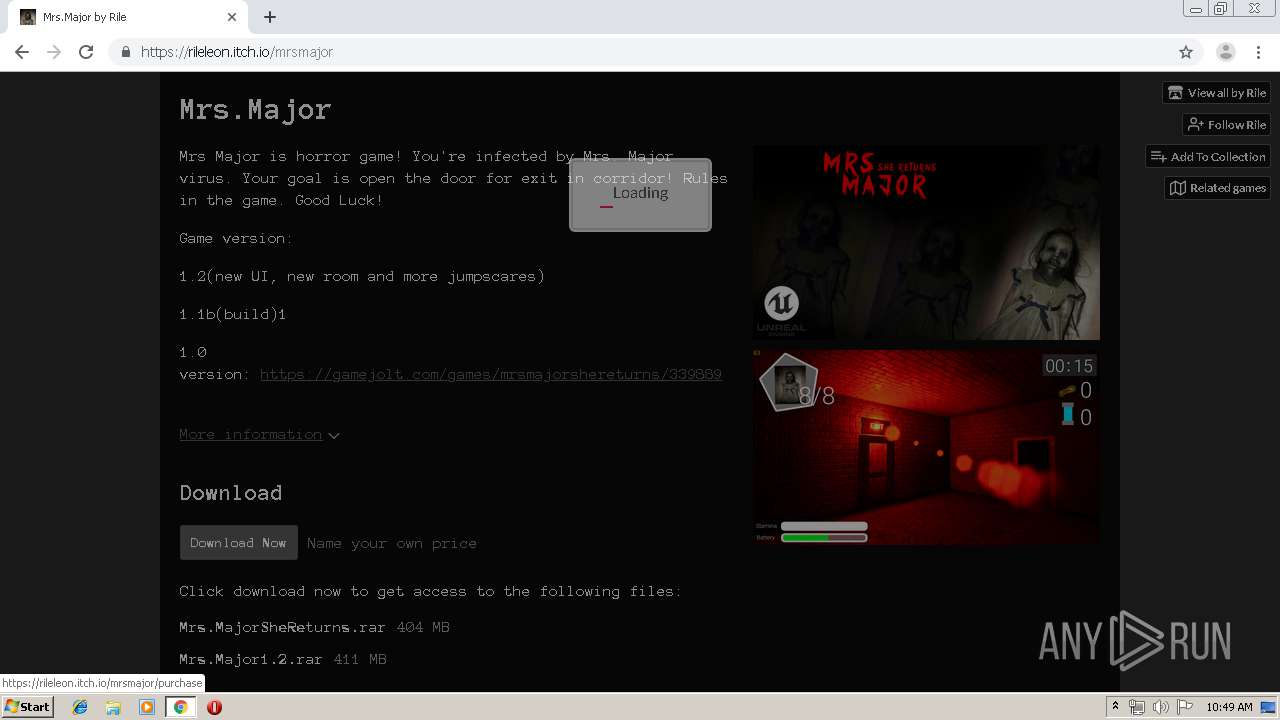The height and width of the screenshot is (720, 1280).
Task: Go back to the previous page
Action: tap(22, 52)
